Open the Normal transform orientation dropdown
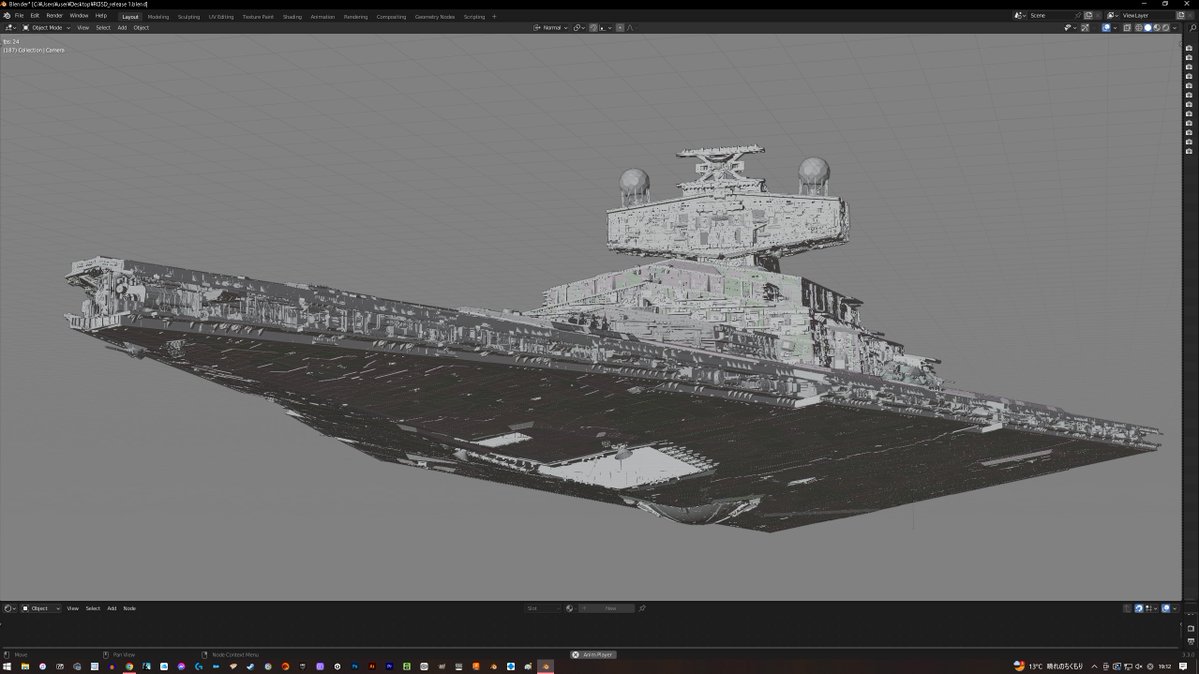Screen dimensions: 1199x674 [x=551, y=28]
